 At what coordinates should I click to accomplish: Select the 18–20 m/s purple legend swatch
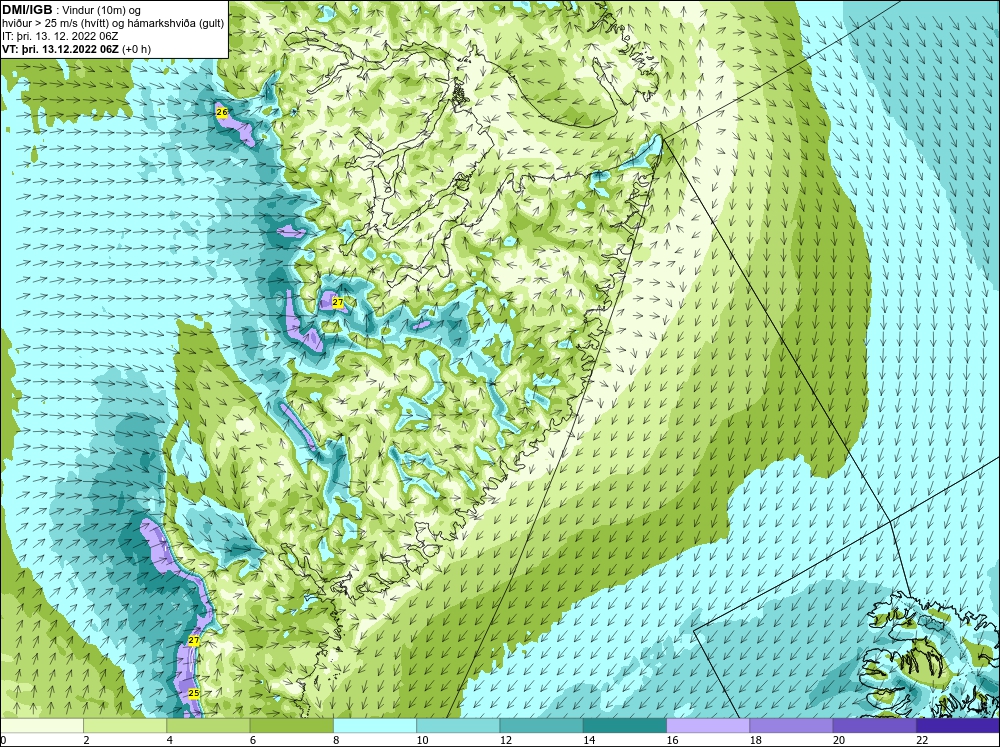[791, 726]
